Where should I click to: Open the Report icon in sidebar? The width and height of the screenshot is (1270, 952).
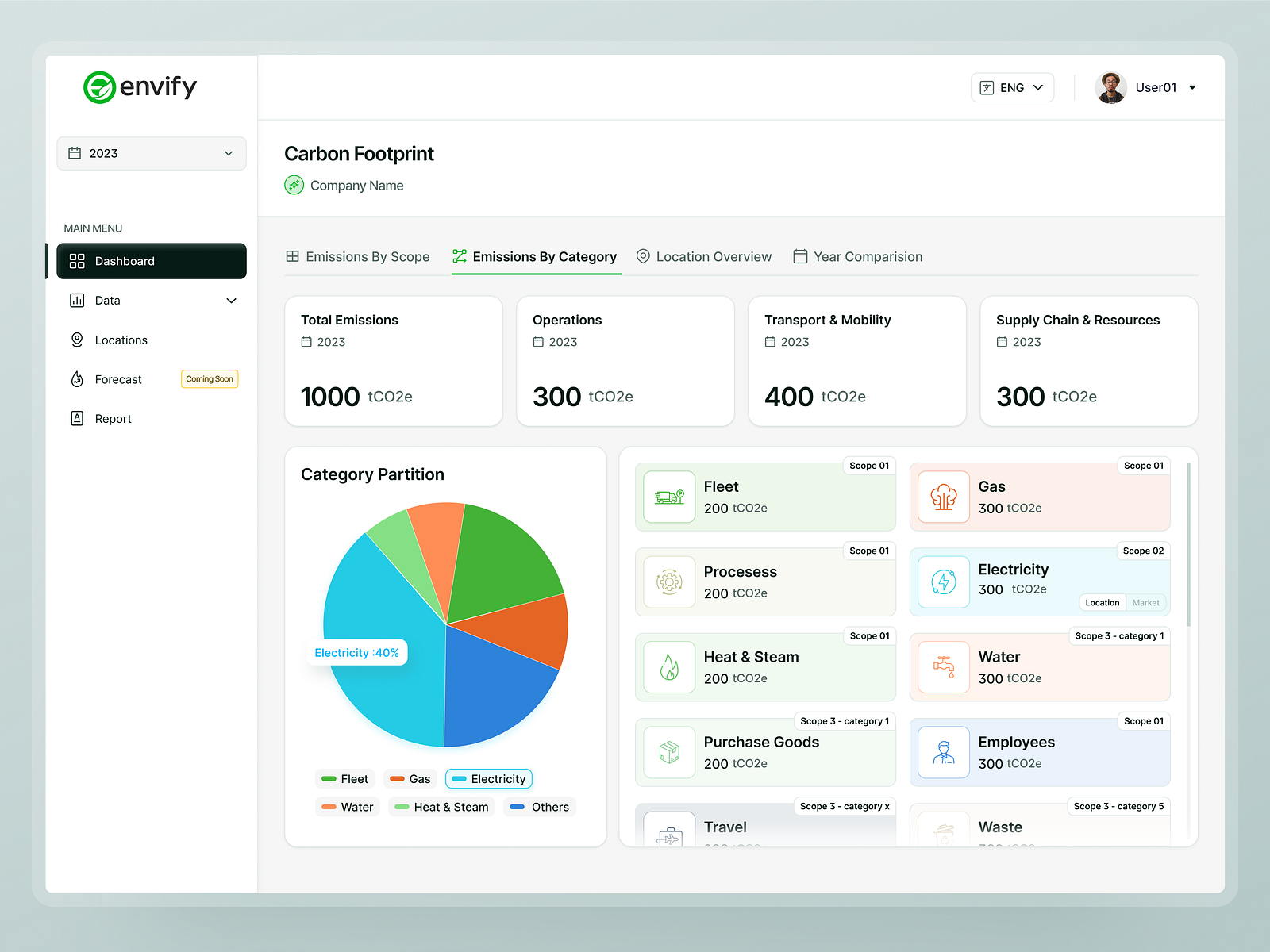(x=77, y=418)
